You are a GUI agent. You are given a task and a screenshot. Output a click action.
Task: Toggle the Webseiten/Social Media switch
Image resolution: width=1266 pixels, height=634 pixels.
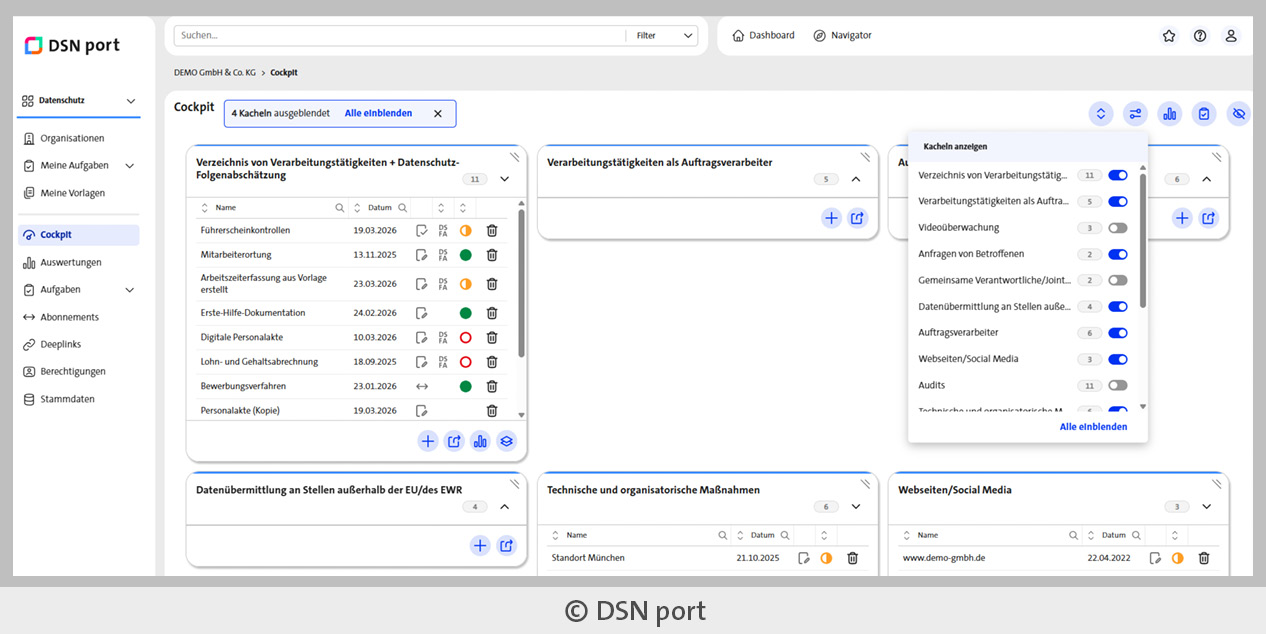click(x=1118, y=359)
